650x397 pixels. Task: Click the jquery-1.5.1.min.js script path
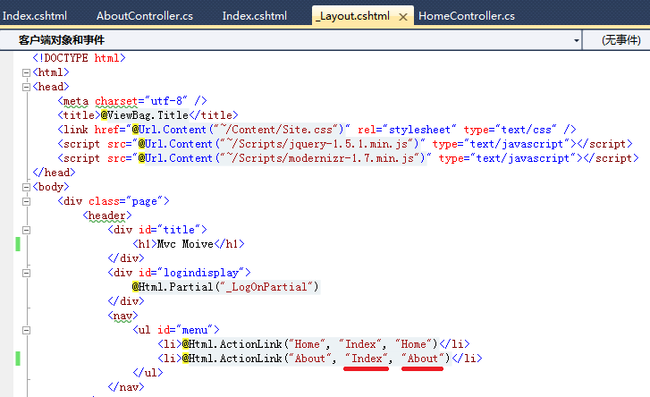(x=318, y=144)
